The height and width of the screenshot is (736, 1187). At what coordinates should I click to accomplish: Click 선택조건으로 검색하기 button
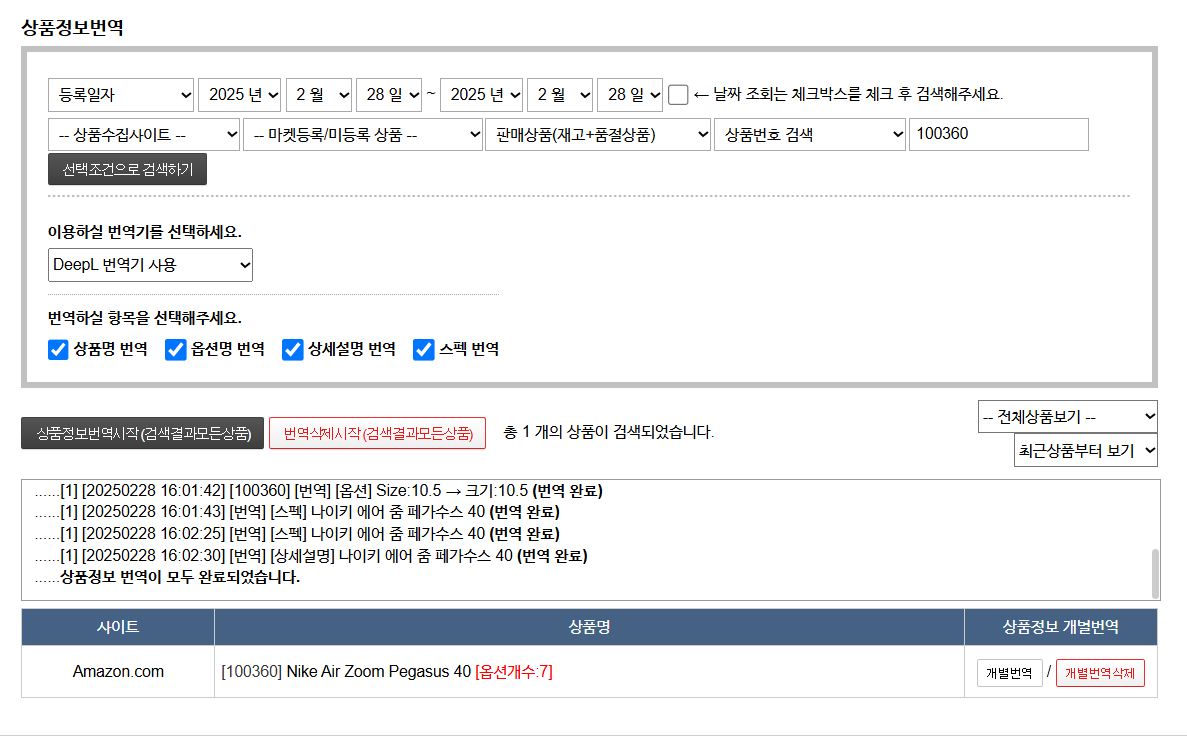coord(127,169)
